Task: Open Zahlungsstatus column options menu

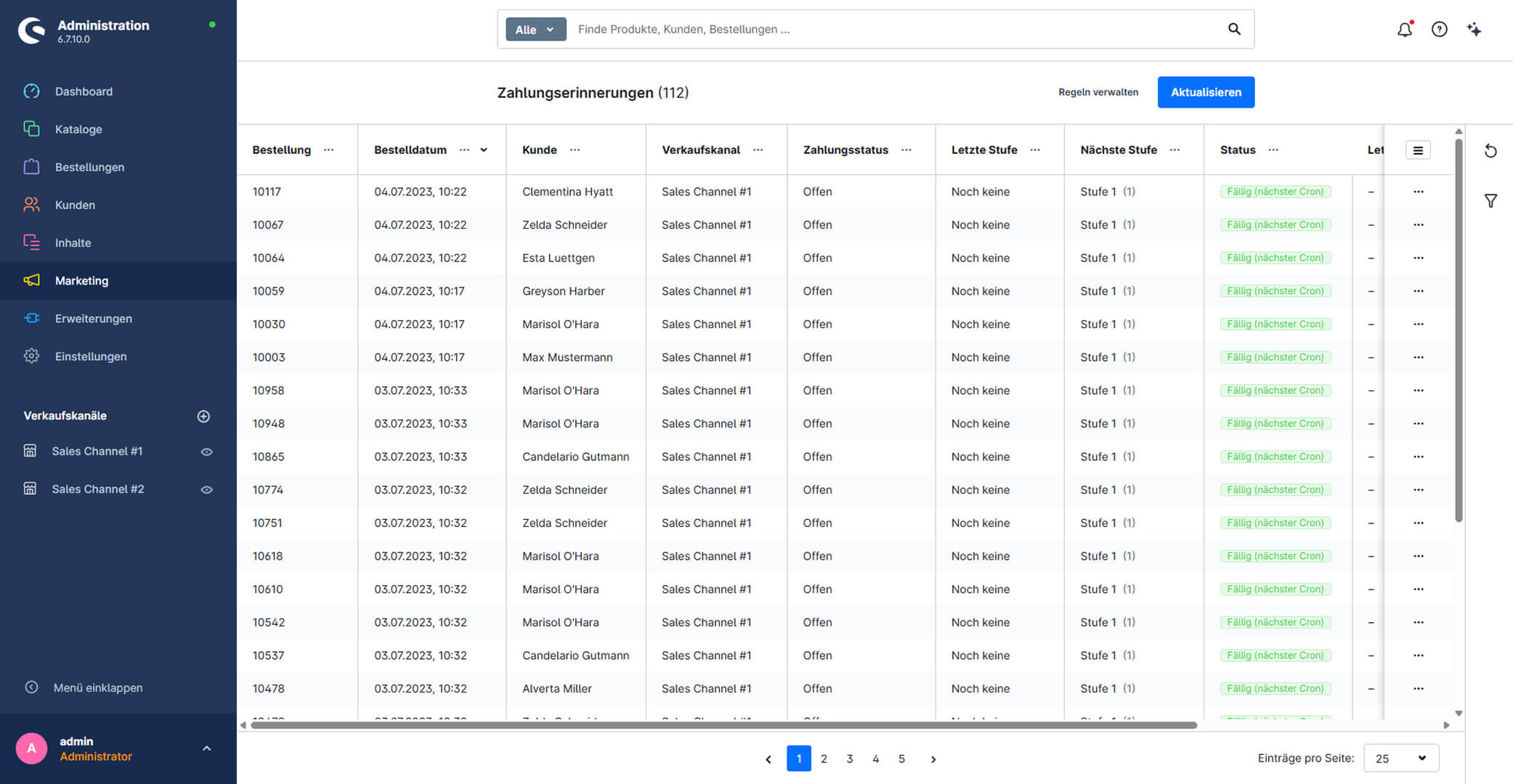Action: tap(906, 150)
